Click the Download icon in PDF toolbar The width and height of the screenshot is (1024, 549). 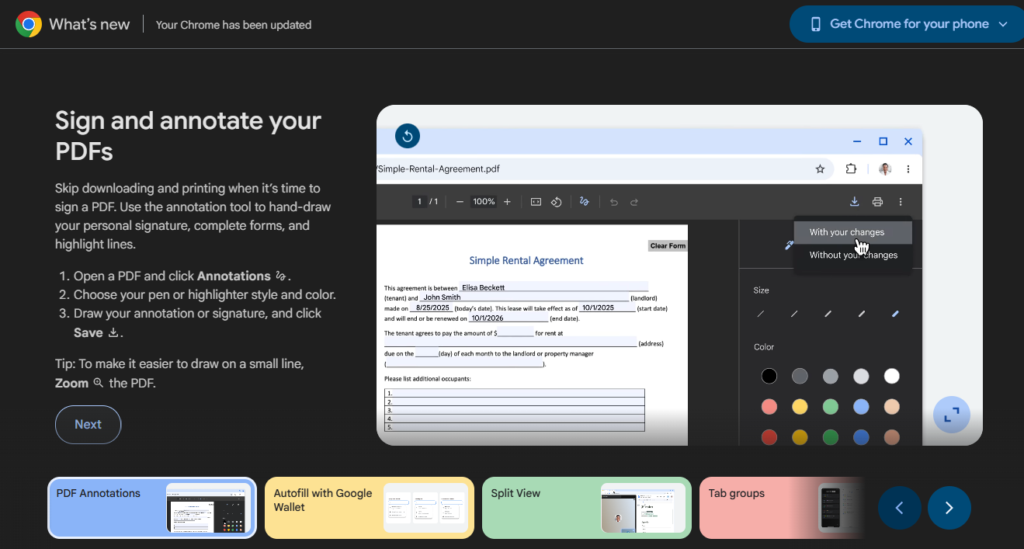pos(854,202)
